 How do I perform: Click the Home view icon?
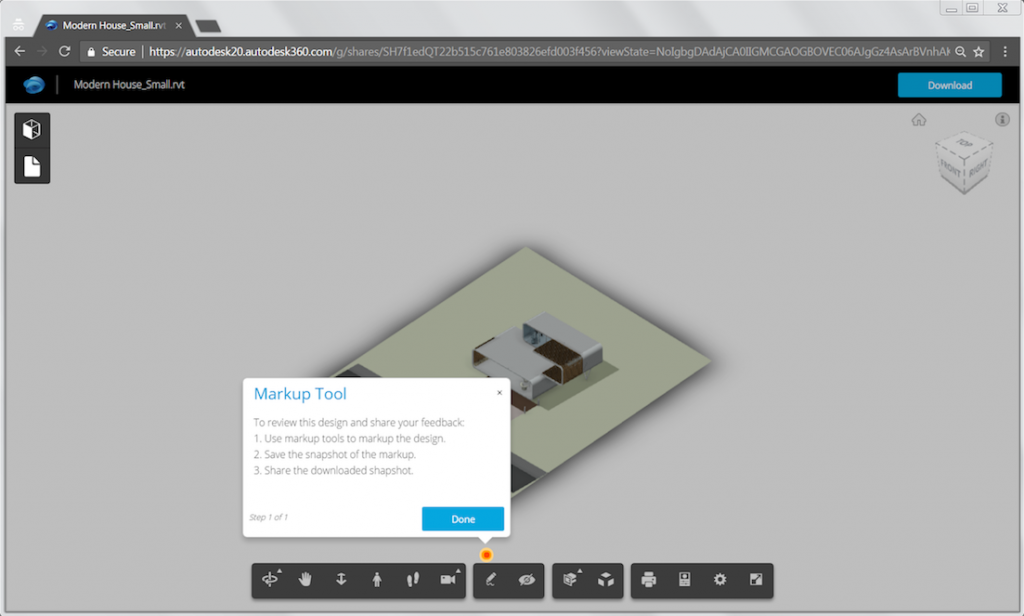pos(919,120)
